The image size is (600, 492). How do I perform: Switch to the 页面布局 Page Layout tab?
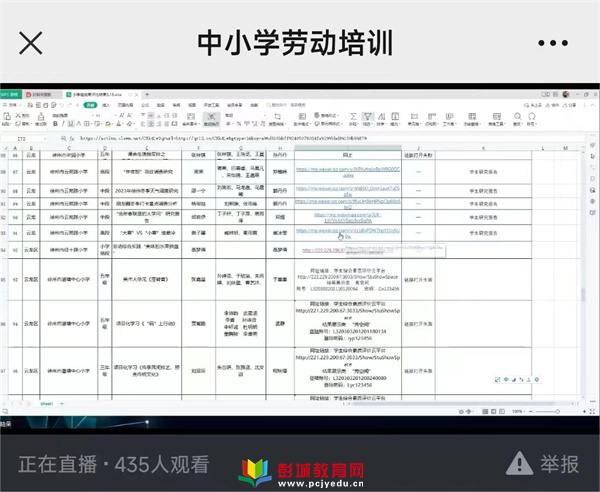125,105
